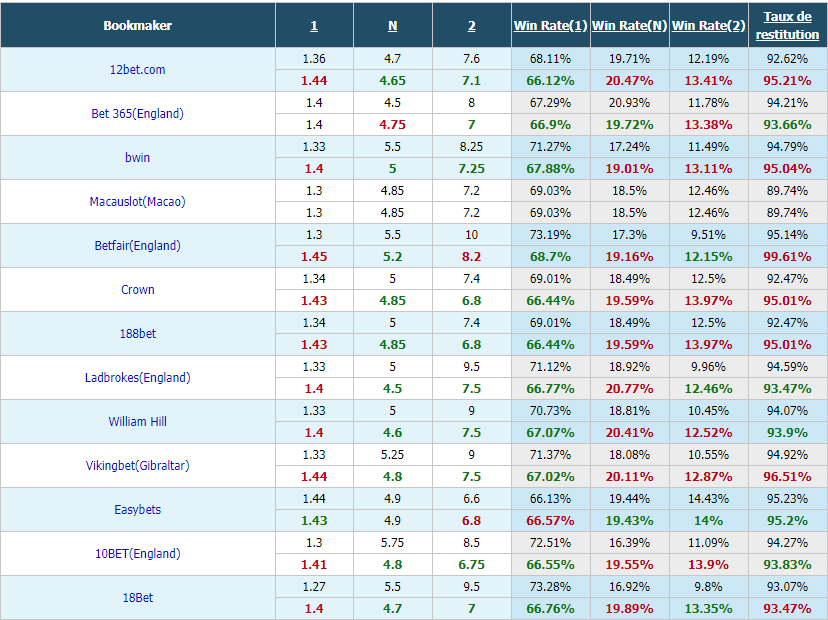Select the 4.6 draw odds for William Hill
Viewport: 828px width, 620px height.
click(392, 433)
